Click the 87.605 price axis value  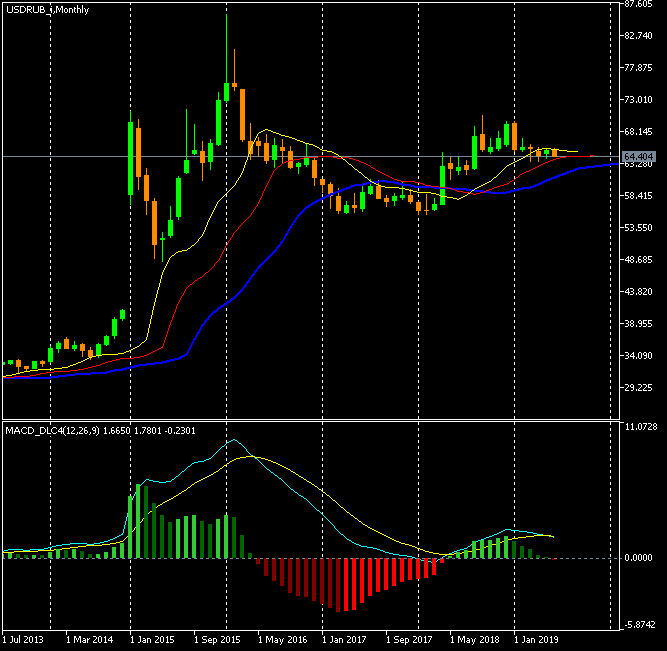tap(638, 4)
